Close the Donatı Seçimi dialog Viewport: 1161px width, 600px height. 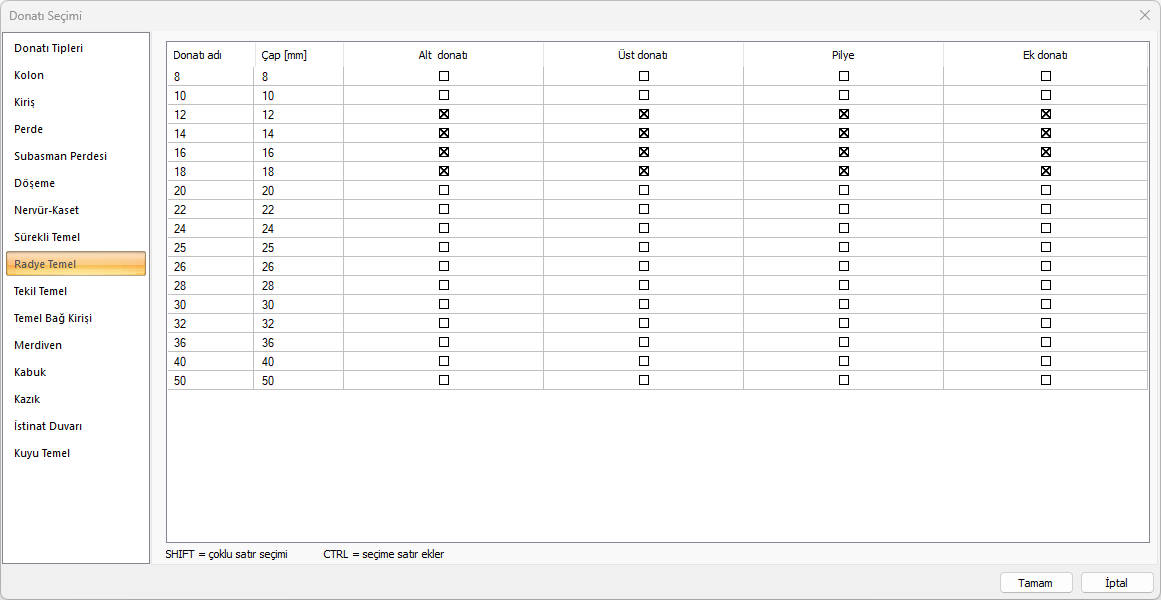click(x=1145, y=15)
